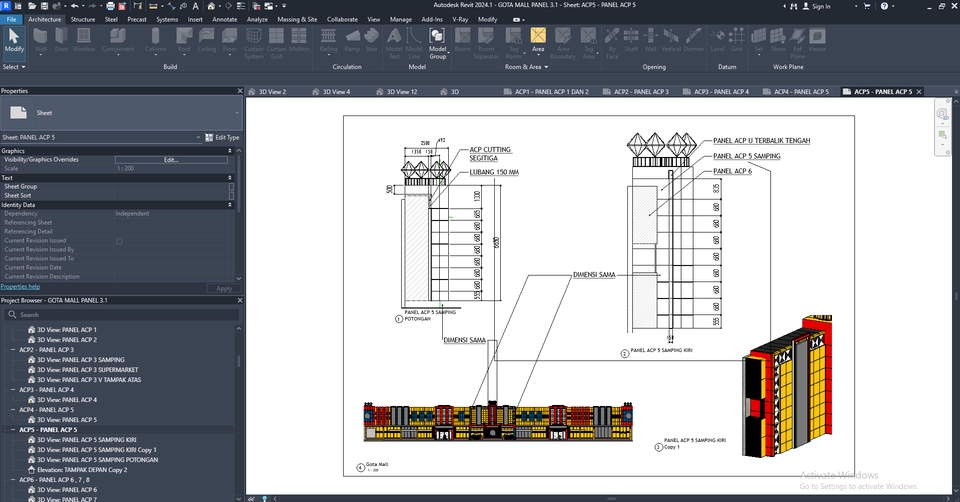The image size is (960, 502).
Task: Click the Print icon in quick access toolbar
Action: (110, 6)
